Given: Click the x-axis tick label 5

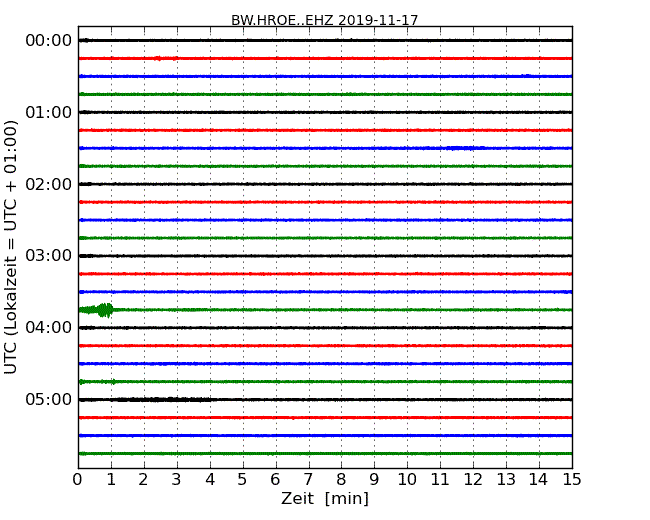Looking at the screenshot, I should tap(243, 480).
